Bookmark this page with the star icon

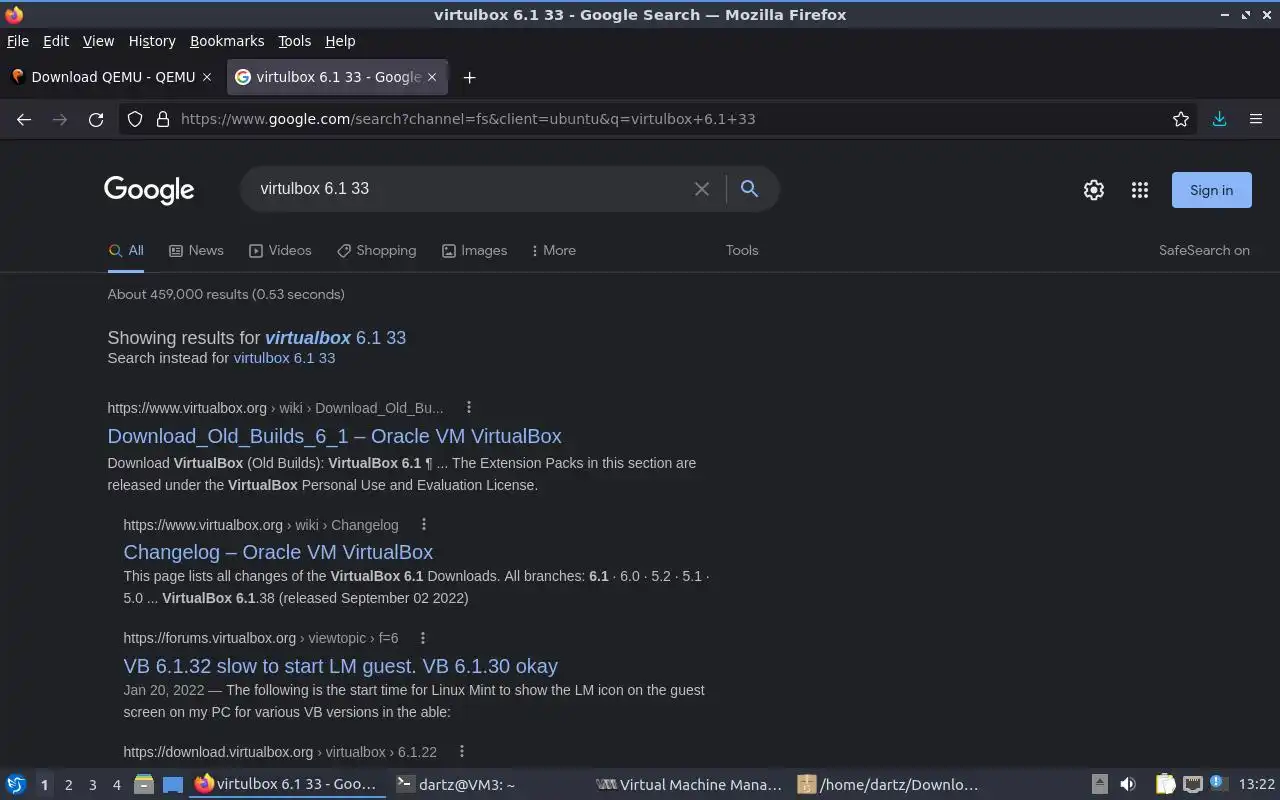[x=1181, y=119]
